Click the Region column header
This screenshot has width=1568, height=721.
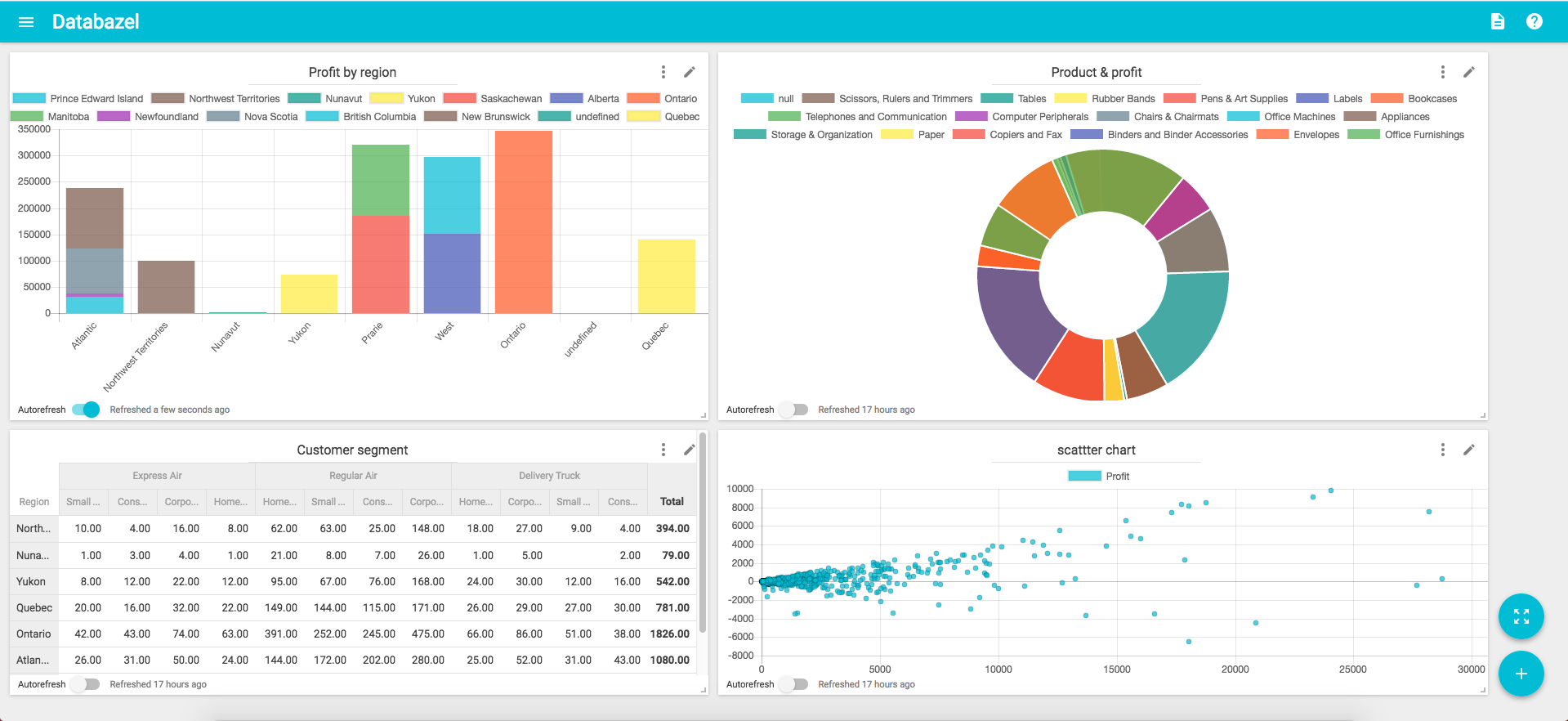coord(34,501)
